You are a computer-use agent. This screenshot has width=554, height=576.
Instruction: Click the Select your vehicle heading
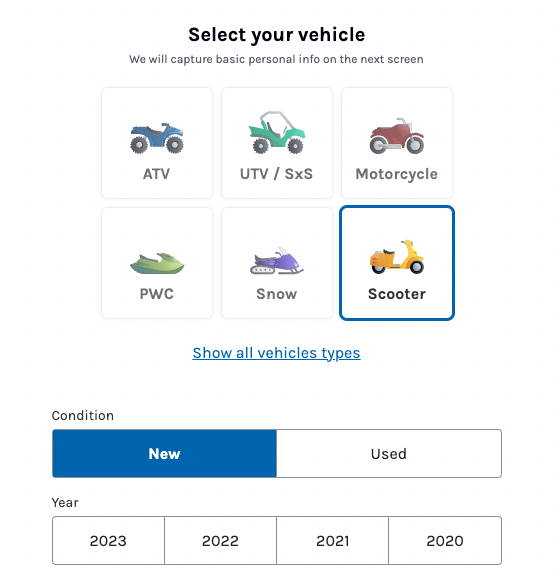(x=277, y=35)
